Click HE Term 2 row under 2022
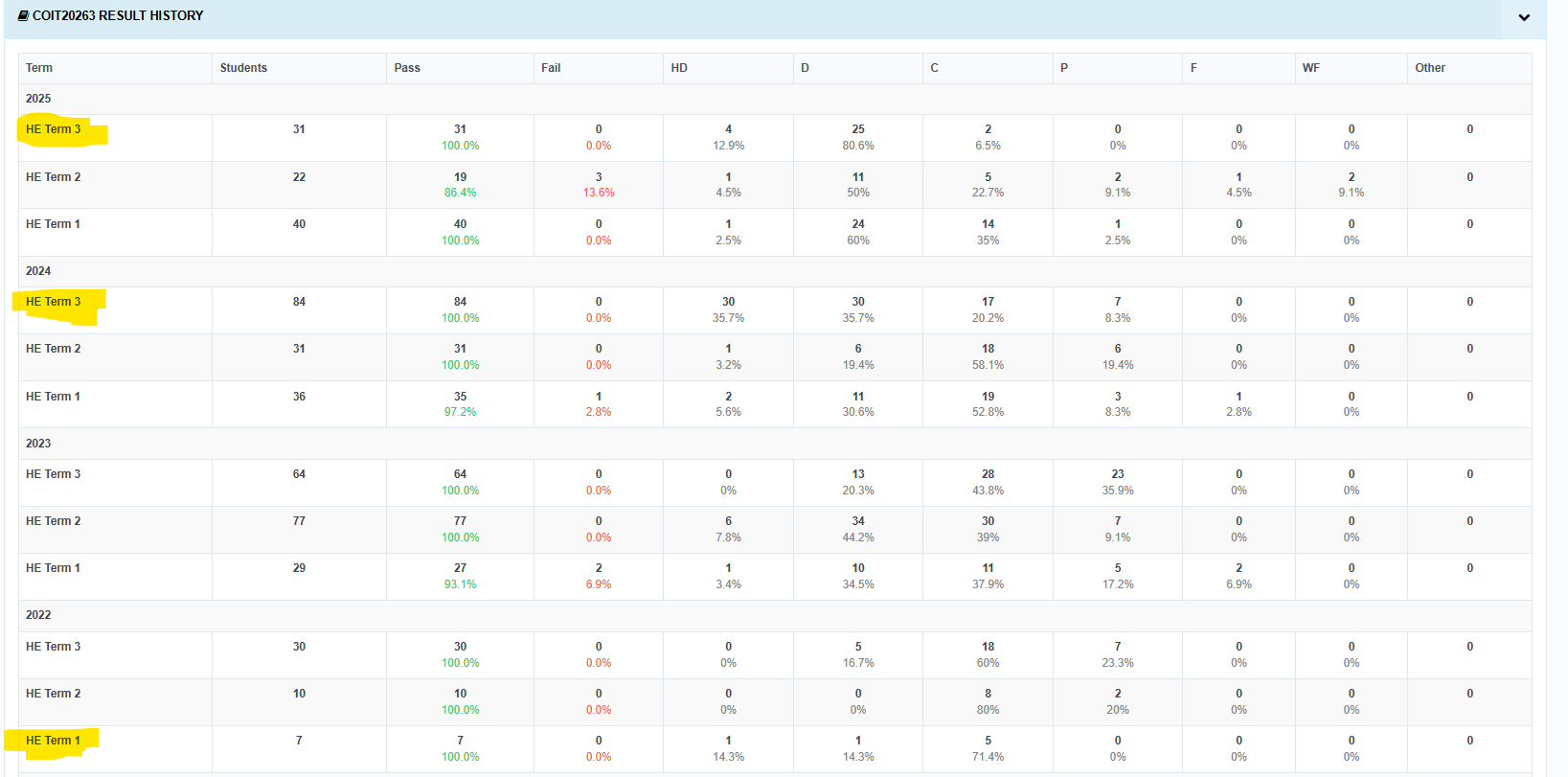1568x777 pixels. pyautogui.click(x=775, y=702)
